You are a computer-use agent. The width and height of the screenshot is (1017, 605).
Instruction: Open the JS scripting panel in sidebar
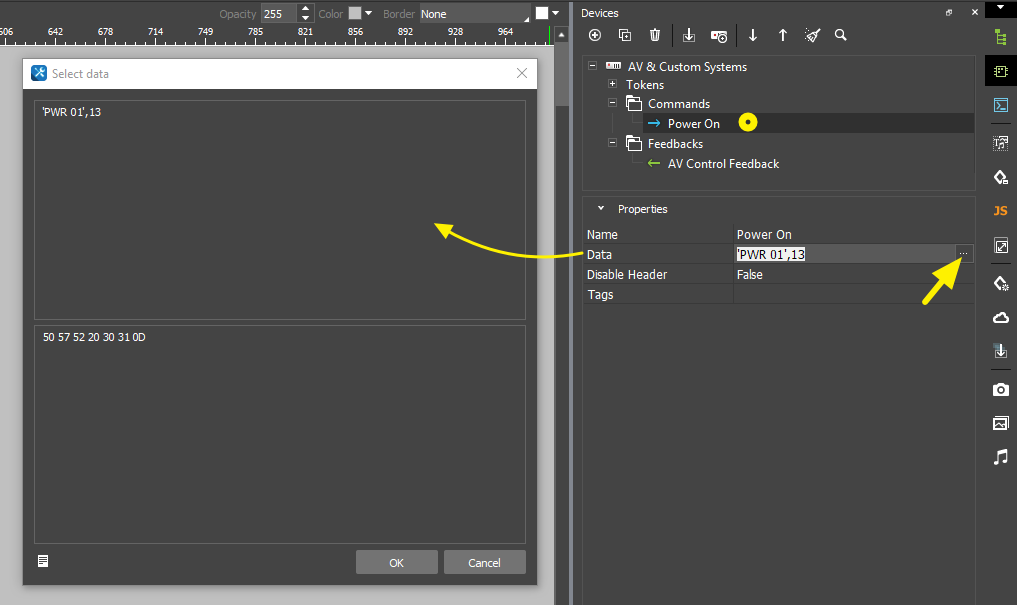pyautogui.click(x=1000, y=211)
